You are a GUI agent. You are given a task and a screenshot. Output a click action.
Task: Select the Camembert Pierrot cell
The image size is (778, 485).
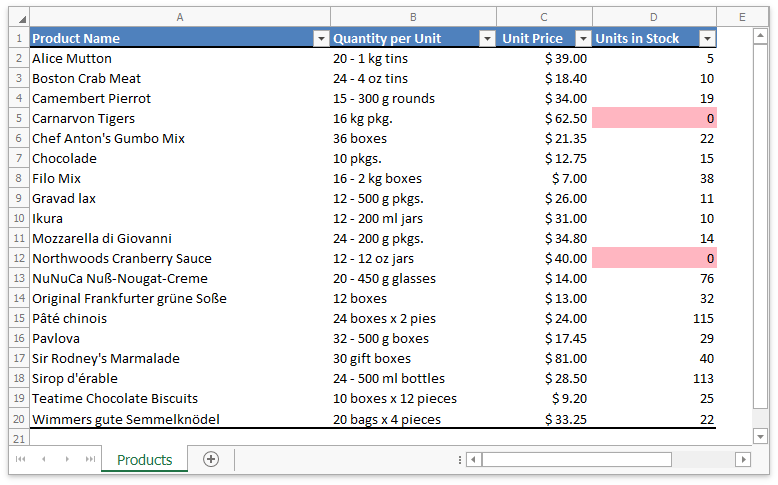pos(180,98)
